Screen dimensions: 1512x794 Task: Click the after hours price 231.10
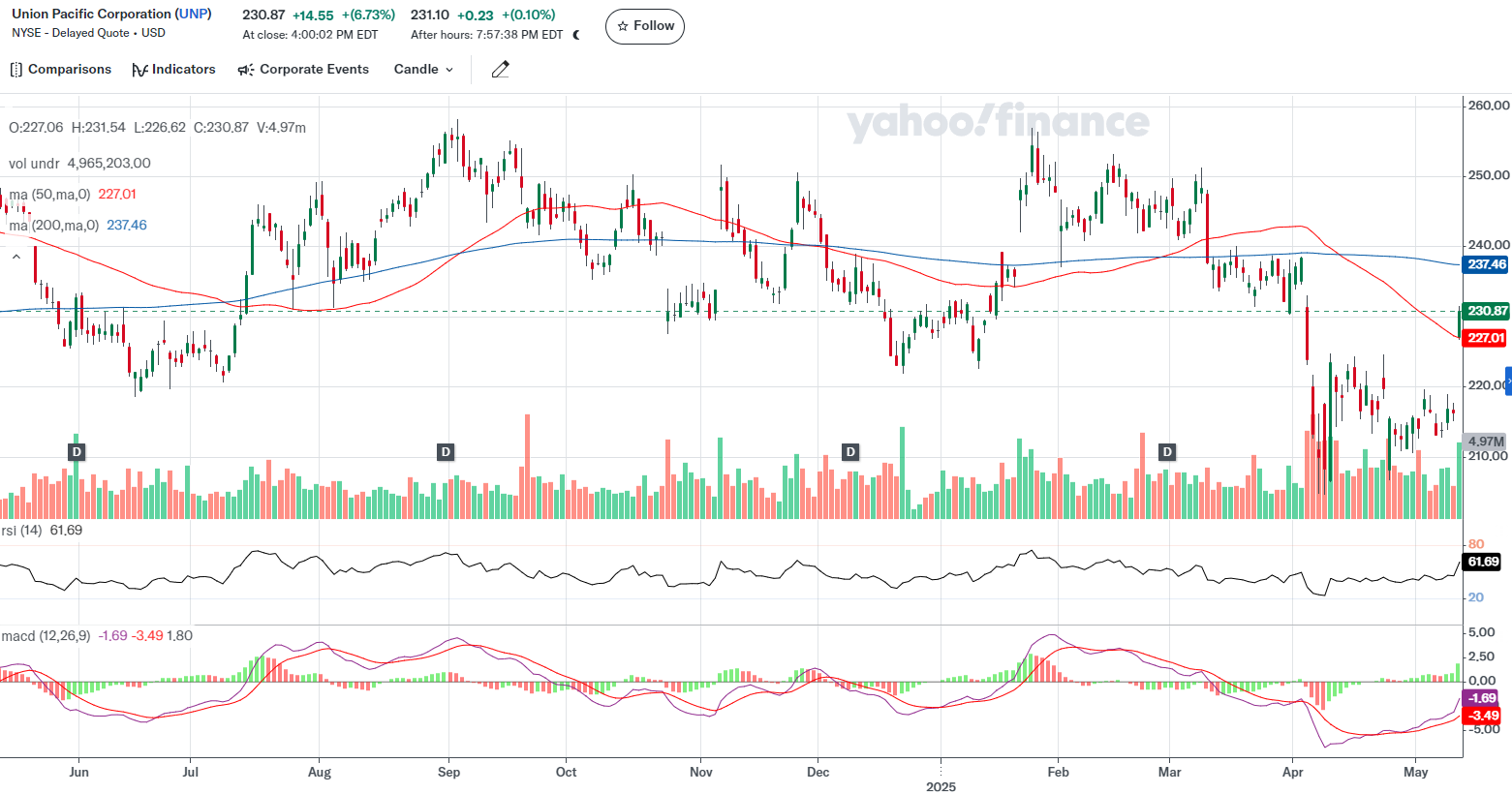click(x=430, y=15)
